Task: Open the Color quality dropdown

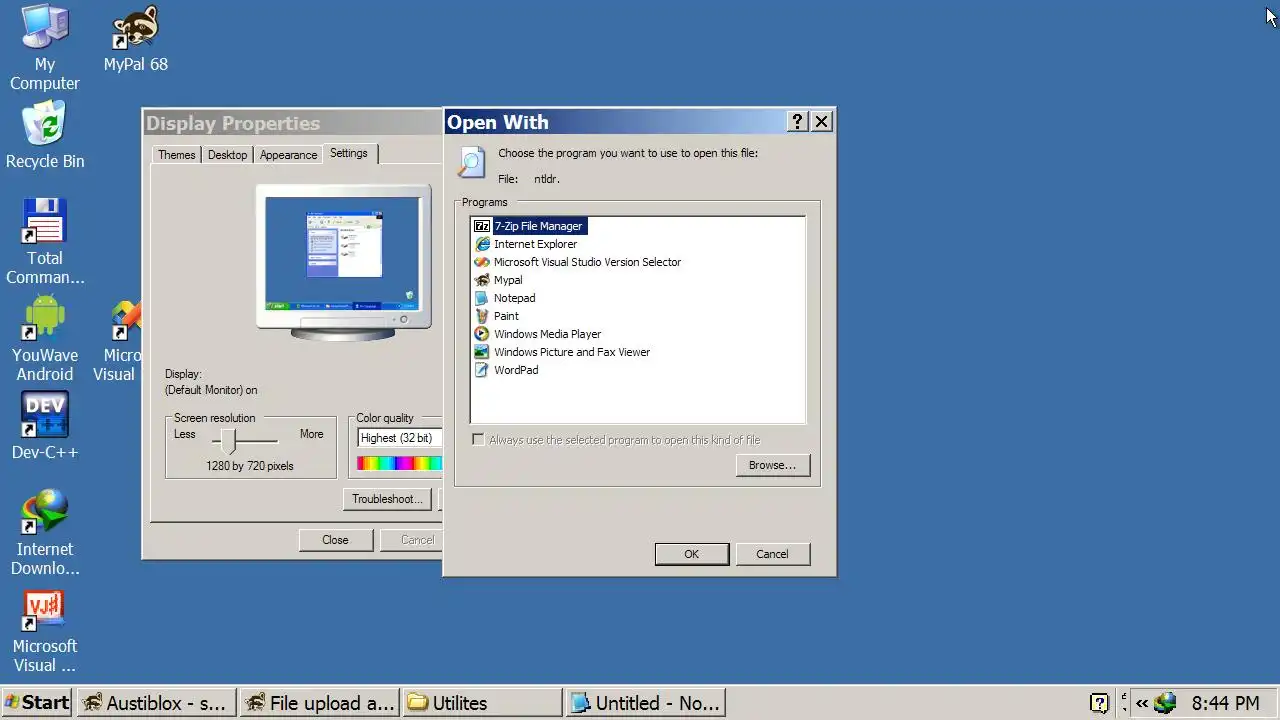Action: [400, 438]
